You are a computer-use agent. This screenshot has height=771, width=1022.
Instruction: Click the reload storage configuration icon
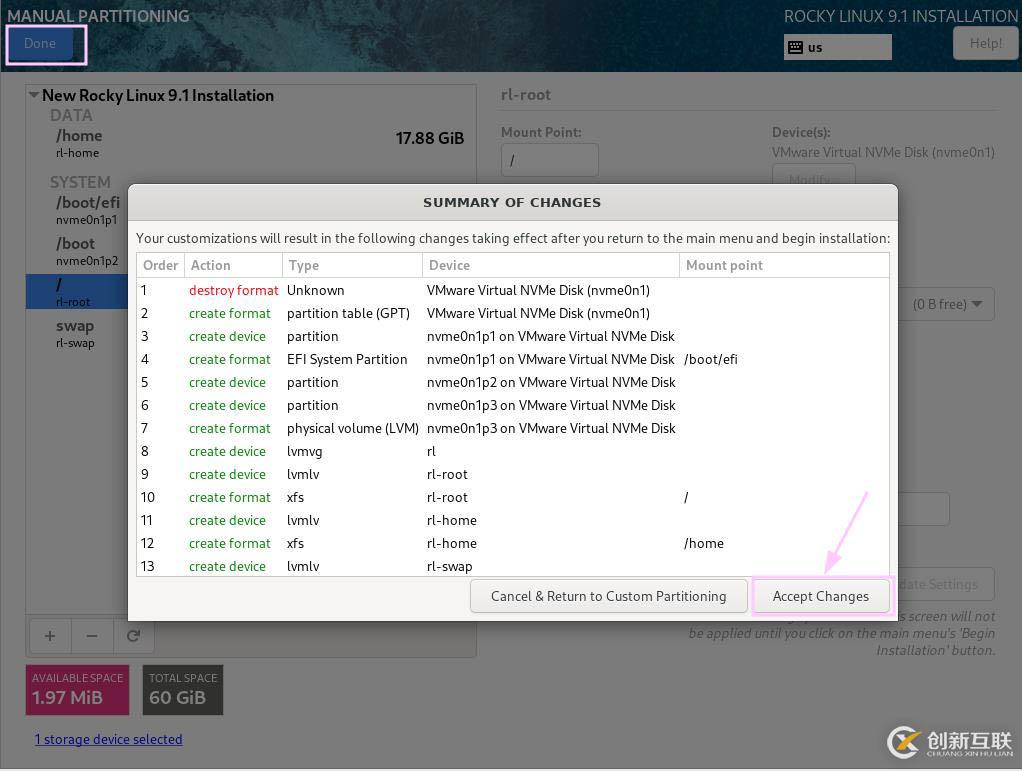pos(134,636)
